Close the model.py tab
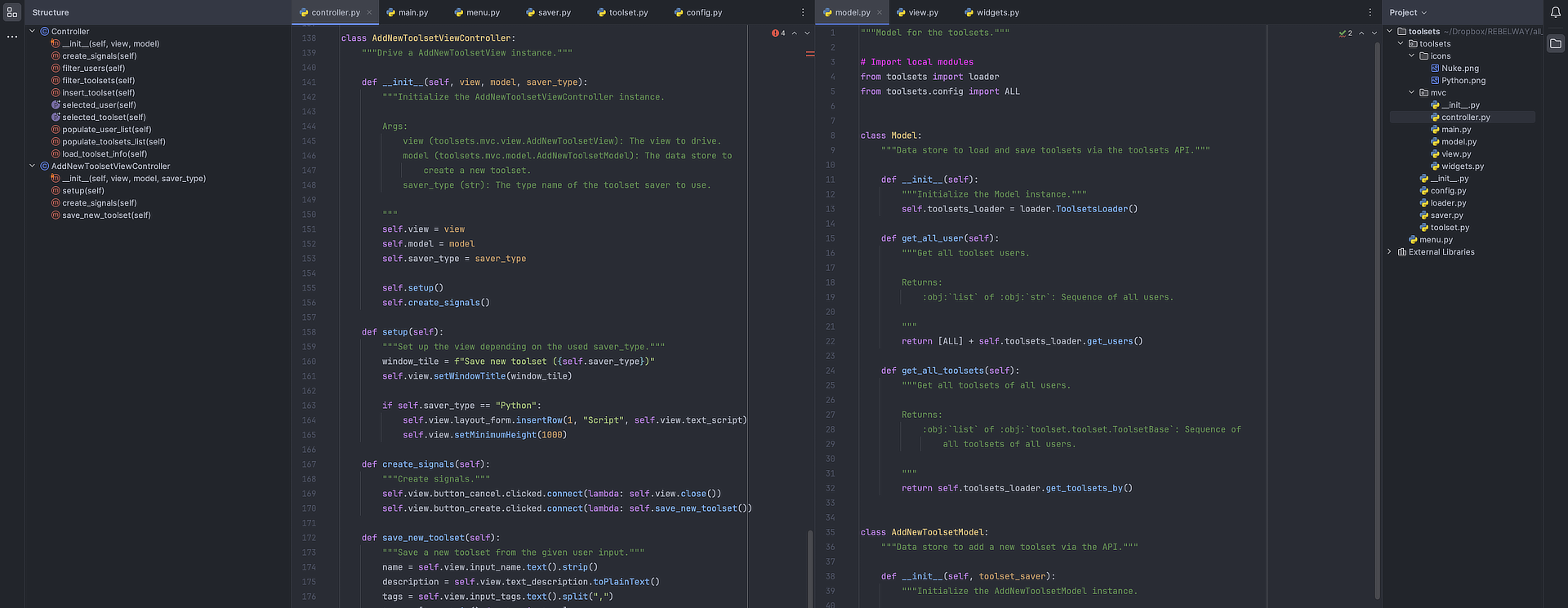Viewport: 1568px width, 608px height. click(880, 12)
